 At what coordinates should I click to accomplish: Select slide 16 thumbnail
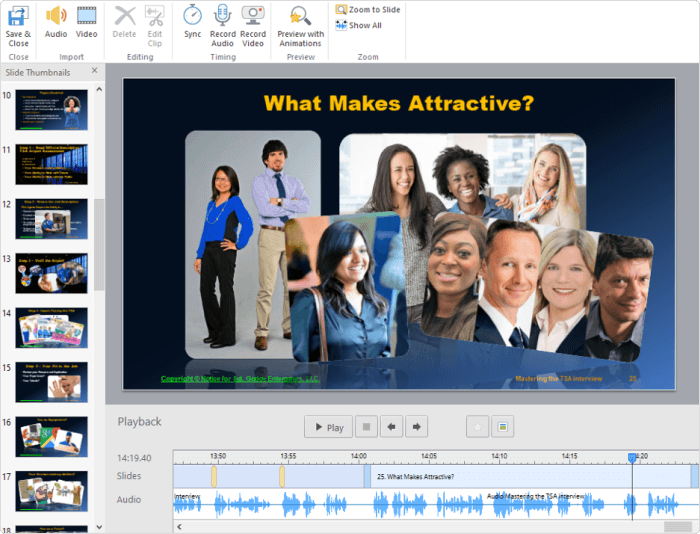tap(51, 437)
